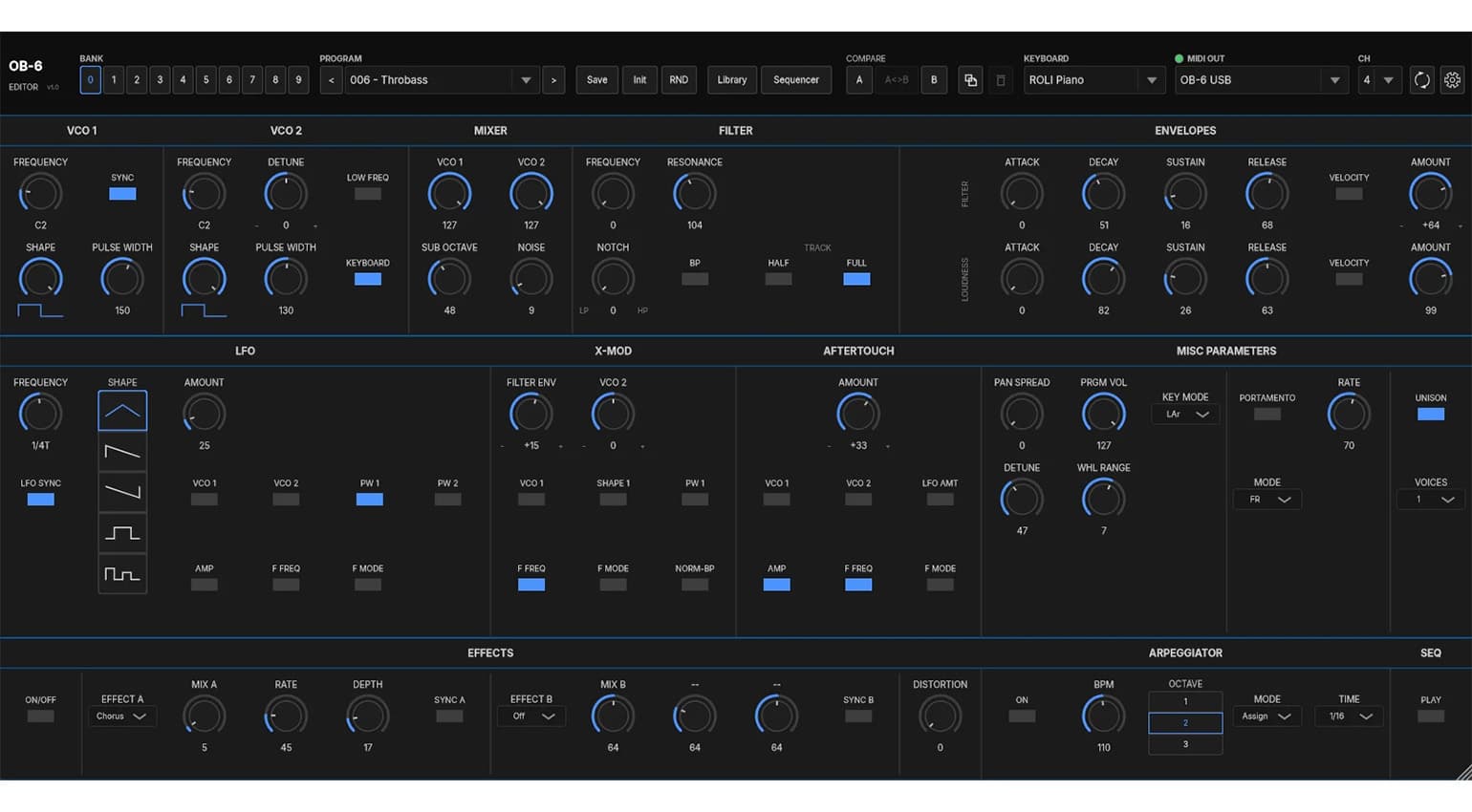The width and height of the screenshot is (1472, 812).
Task: Toggle filter envelope Velocity
Action: point(1349,194)
